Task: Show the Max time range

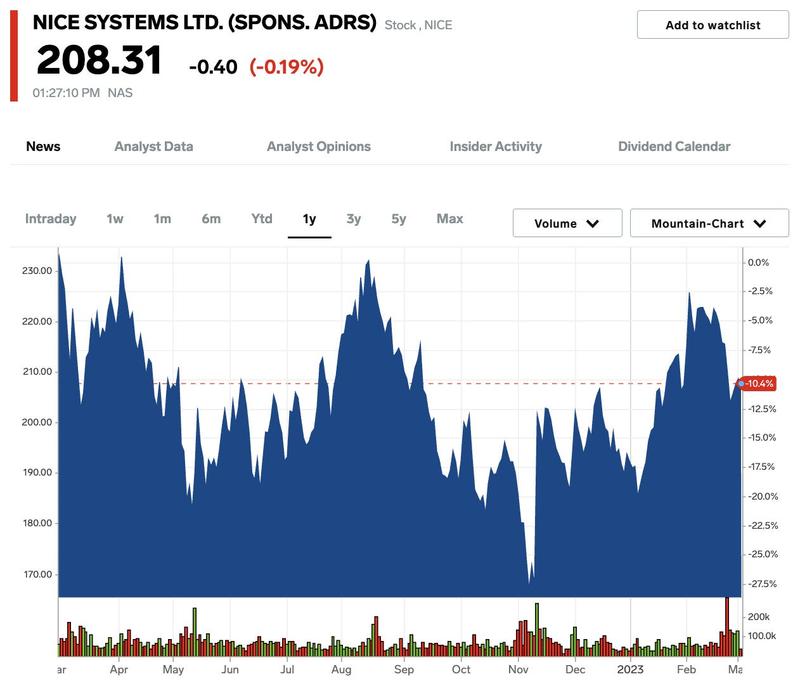Action: [449, 219]
